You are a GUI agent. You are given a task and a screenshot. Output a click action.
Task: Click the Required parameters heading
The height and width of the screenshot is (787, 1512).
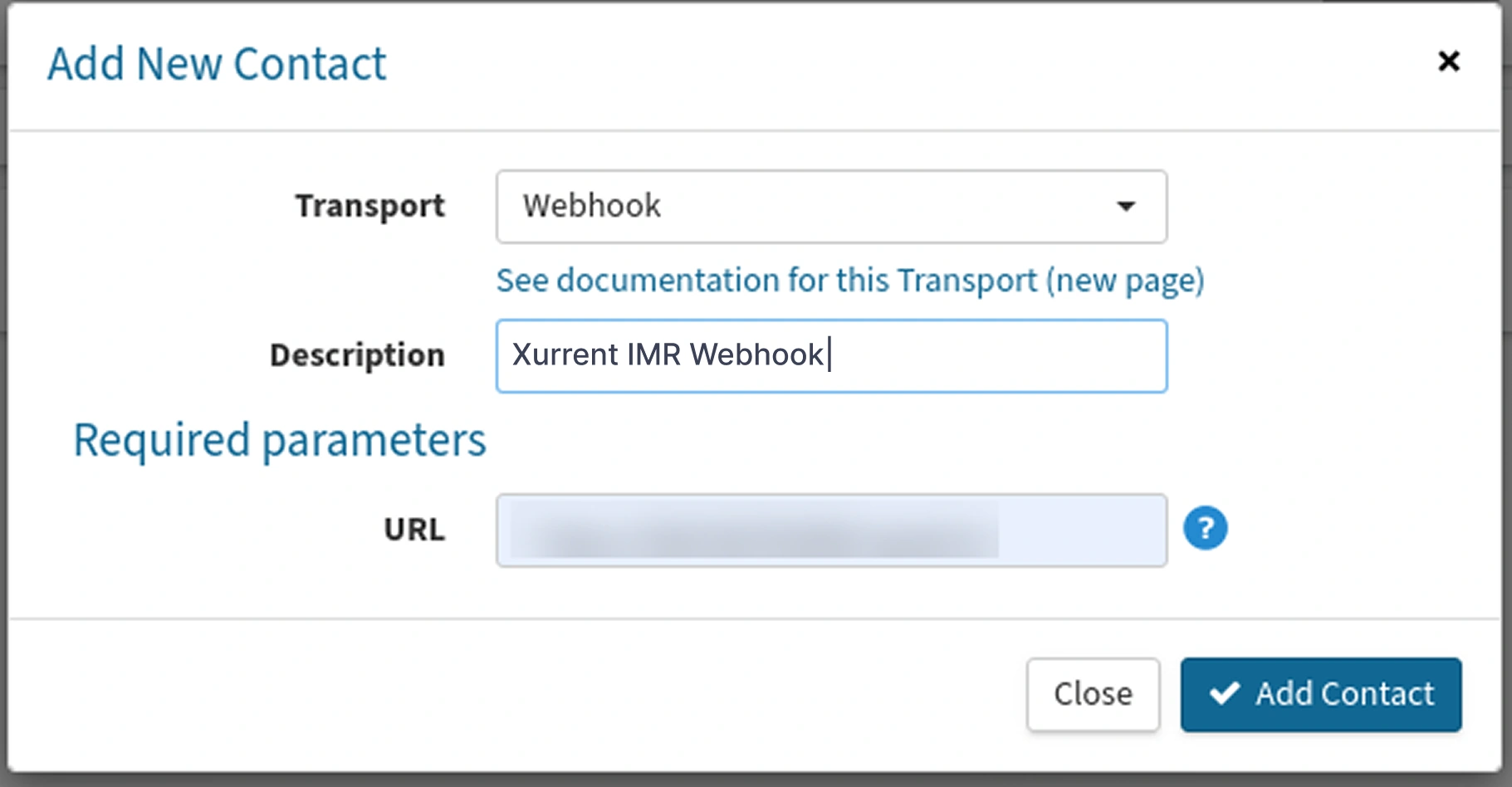point(280,440)
